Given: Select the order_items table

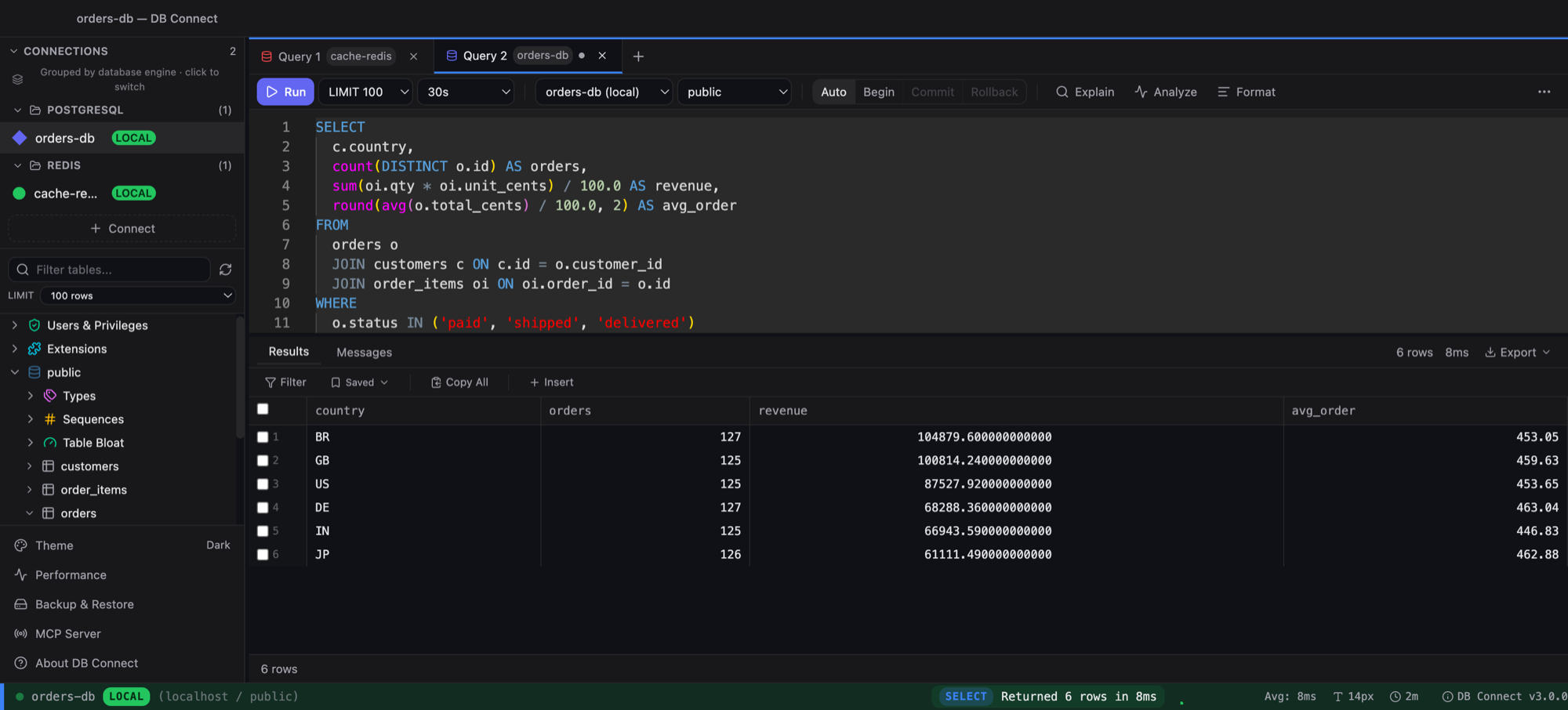Looking at the screenshot, I should 94,490.
